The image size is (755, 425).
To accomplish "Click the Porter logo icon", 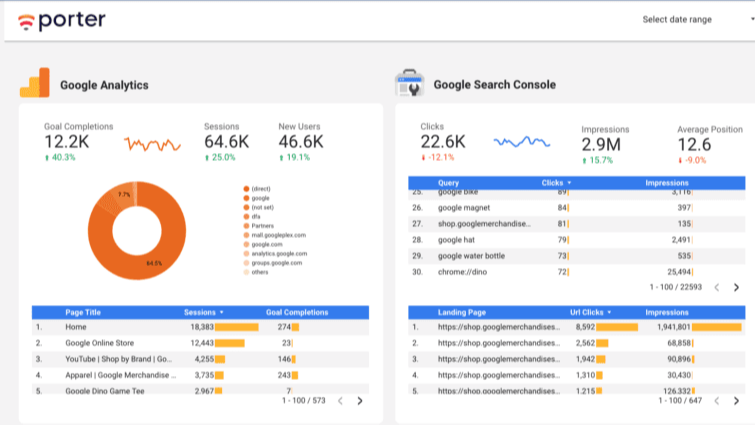I will (26, 20).
